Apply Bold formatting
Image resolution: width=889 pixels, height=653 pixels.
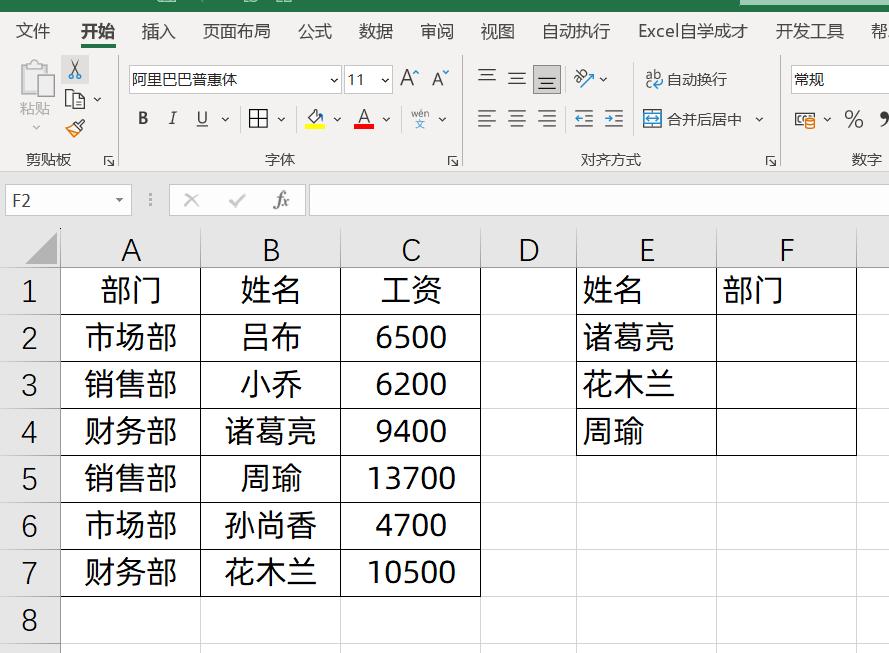pyautogui.click(x=142, y=118)
